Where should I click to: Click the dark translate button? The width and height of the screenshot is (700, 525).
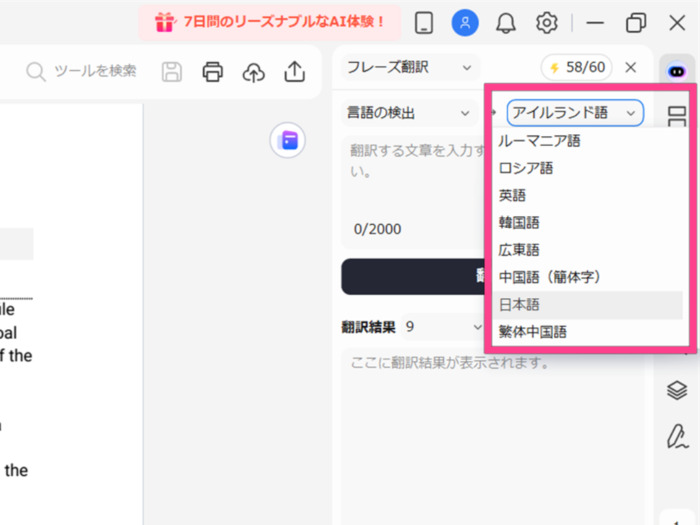413,276
